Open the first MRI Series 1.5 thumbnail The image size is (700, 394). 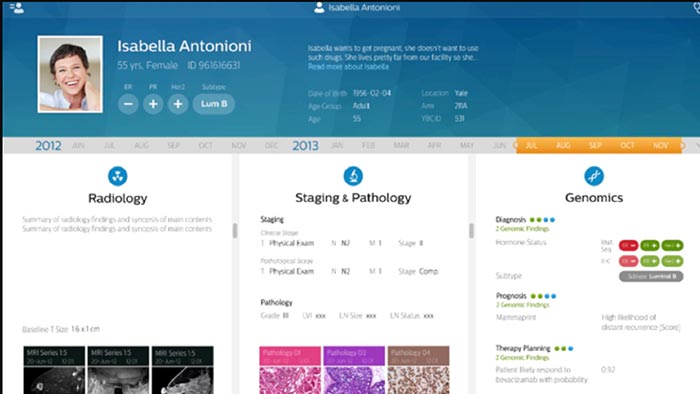[x=54, y=370]
